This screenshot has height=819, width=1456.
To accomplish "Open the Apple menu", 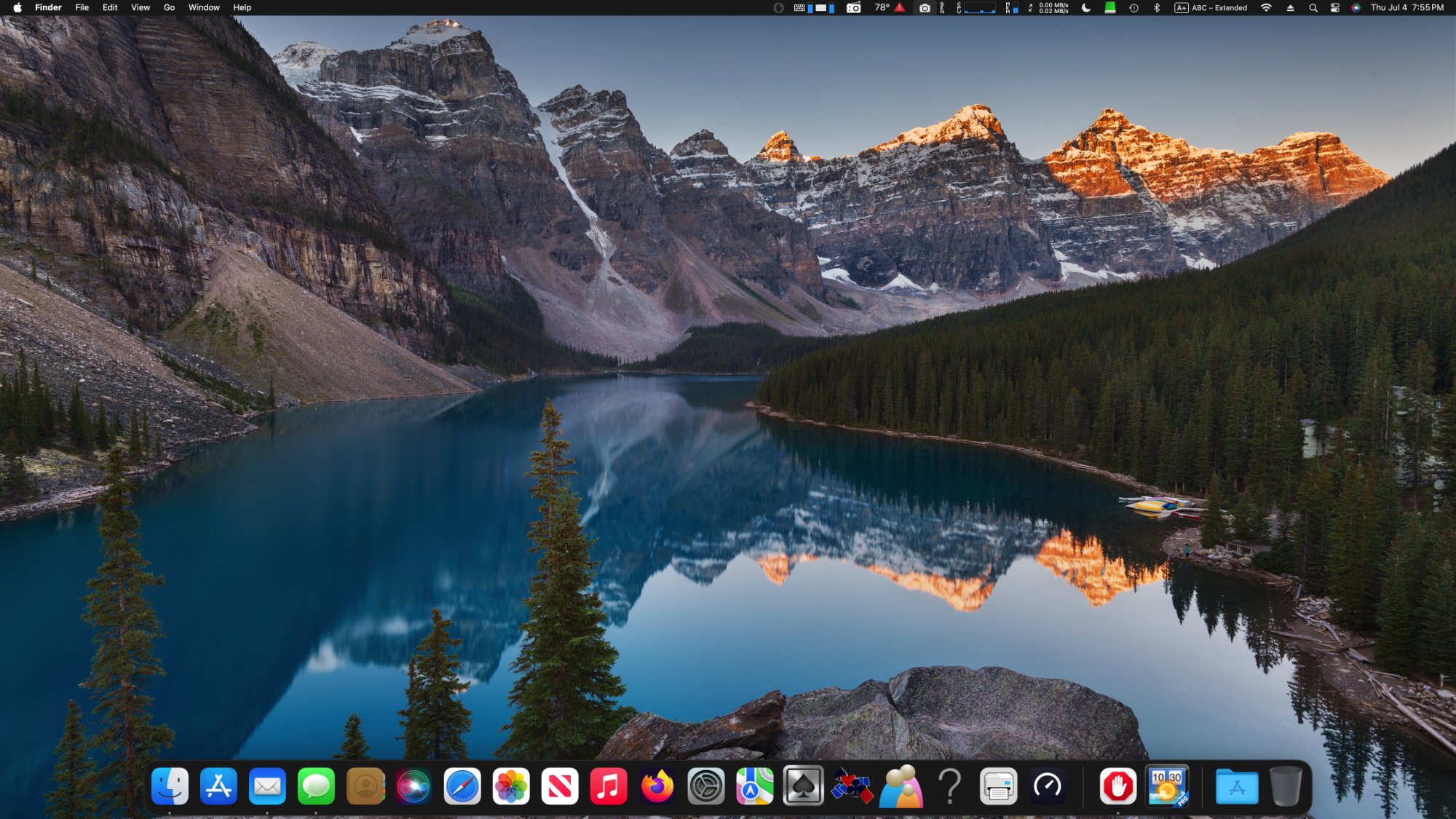I will pyautogui.click(x=17, y=8).
